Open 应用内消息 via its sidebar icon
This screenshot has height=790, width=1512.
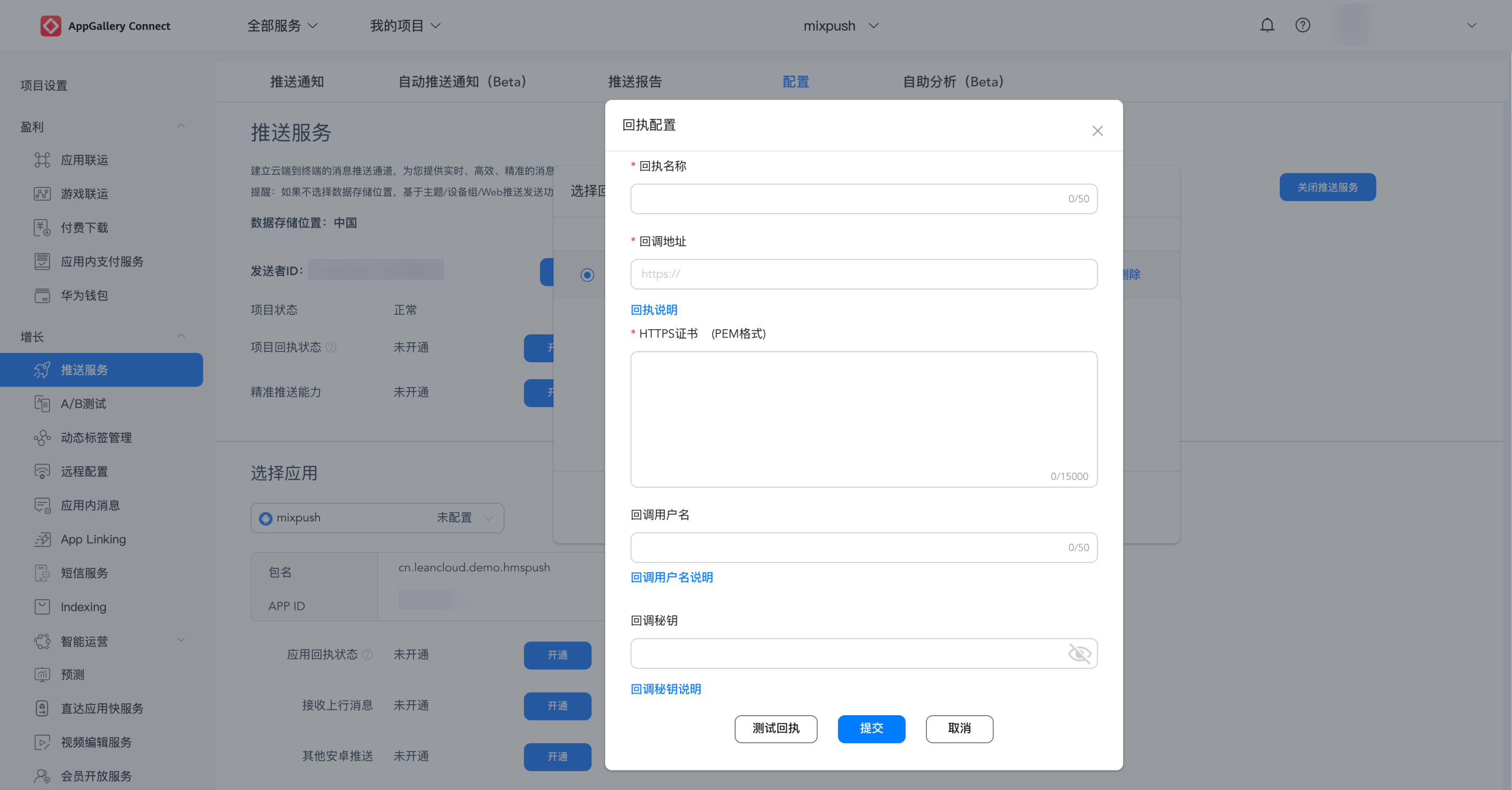(42, 506)
